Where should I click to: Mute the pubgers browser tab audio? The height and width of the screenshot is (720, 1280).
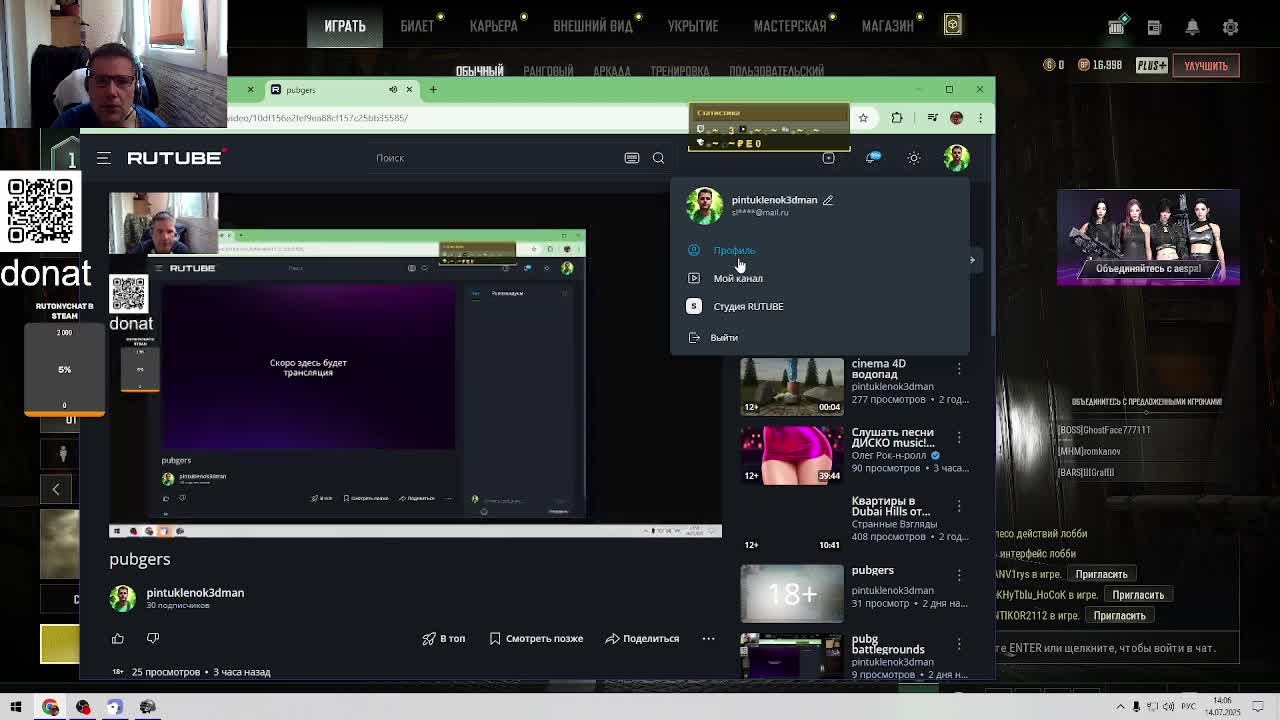(x=393, y=90)
